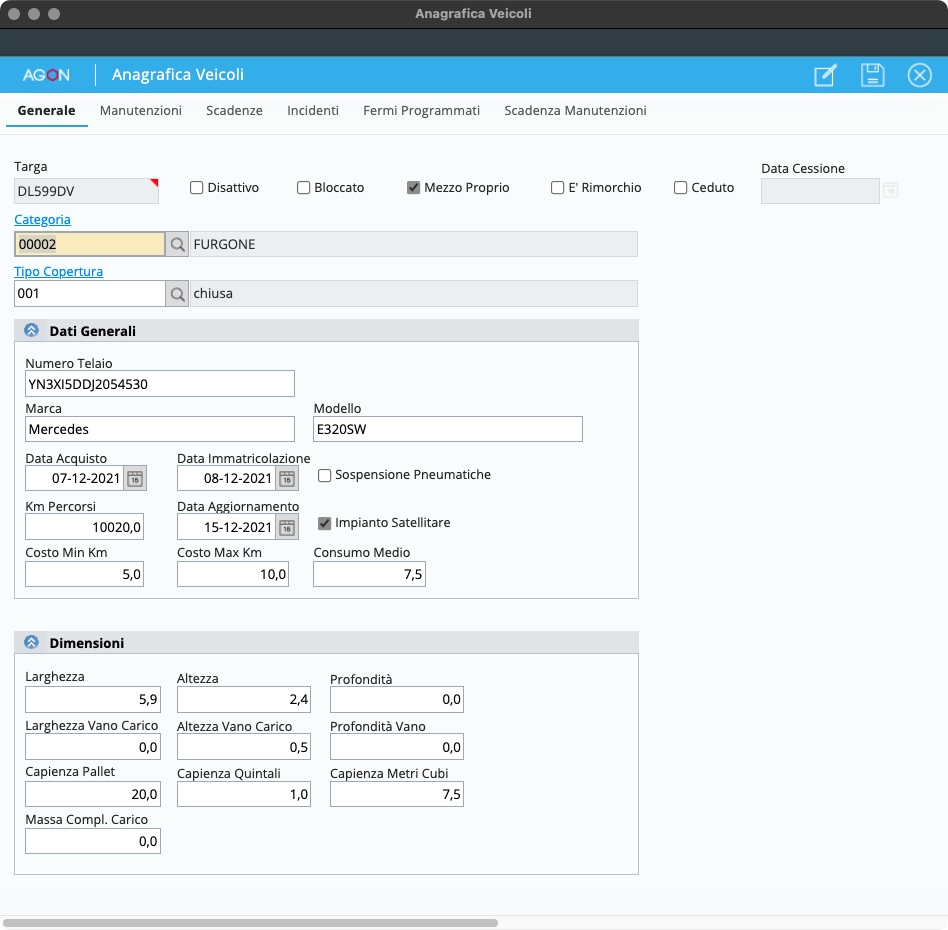The height and width of the screenshot is (930, 948).
Task: Click the Data Acquisto date field
Action: pyautogui.click(x=74, y=478)
